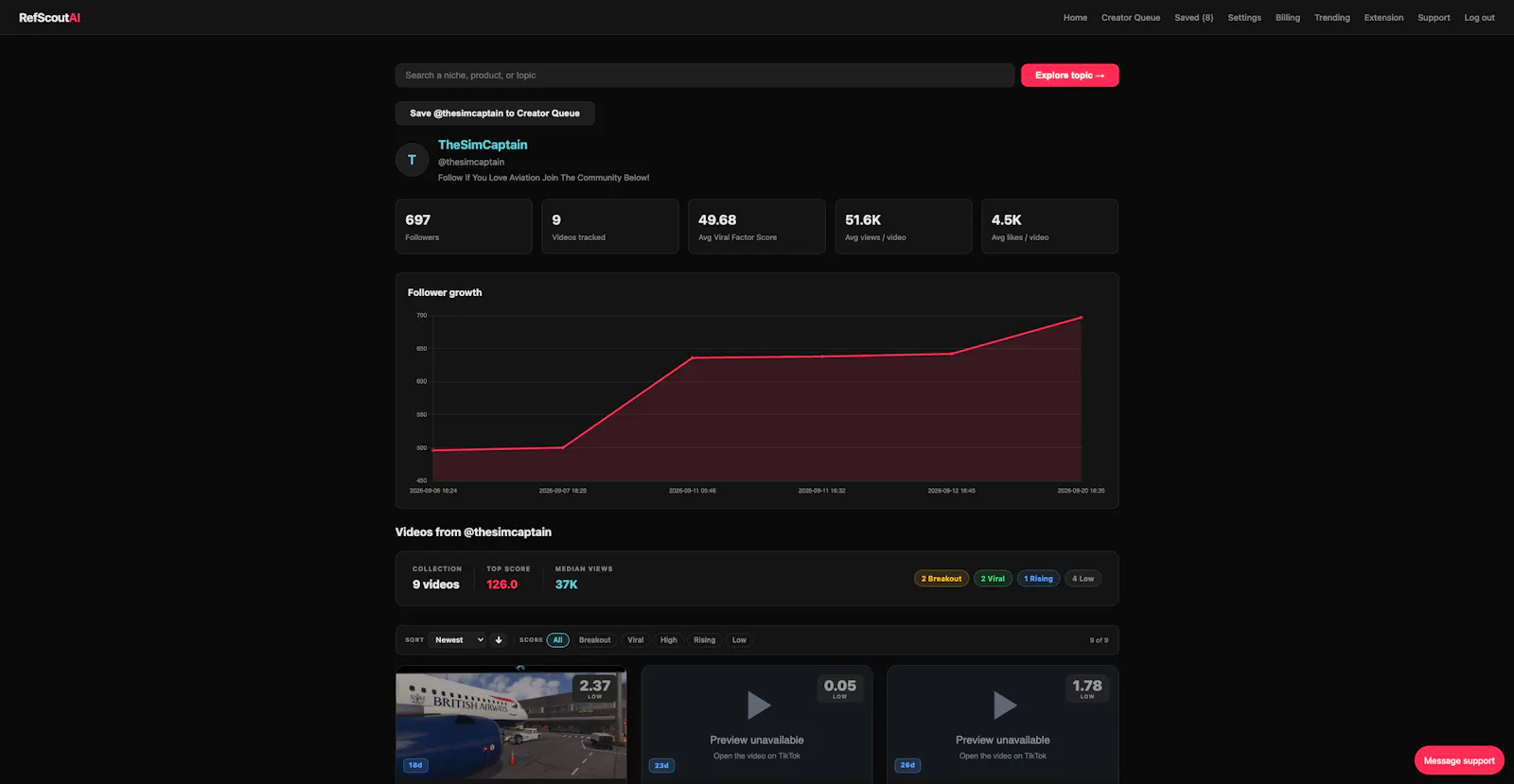Click the 2.37 LOW score badge
The width and height of the screenshot is (1514, 784).
tap(595, 688)
